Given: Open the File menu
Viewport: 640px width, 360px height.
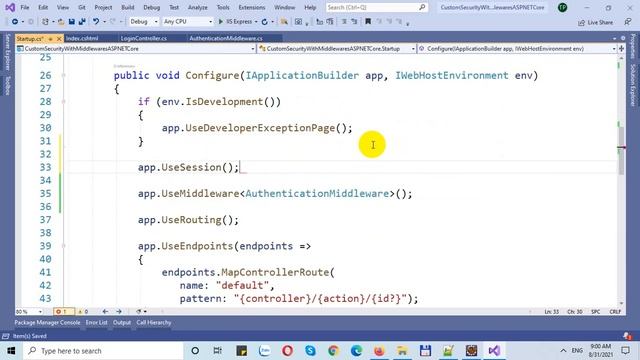Looking at the screenshot, I should pyautogui.click(x=24, y=7).
